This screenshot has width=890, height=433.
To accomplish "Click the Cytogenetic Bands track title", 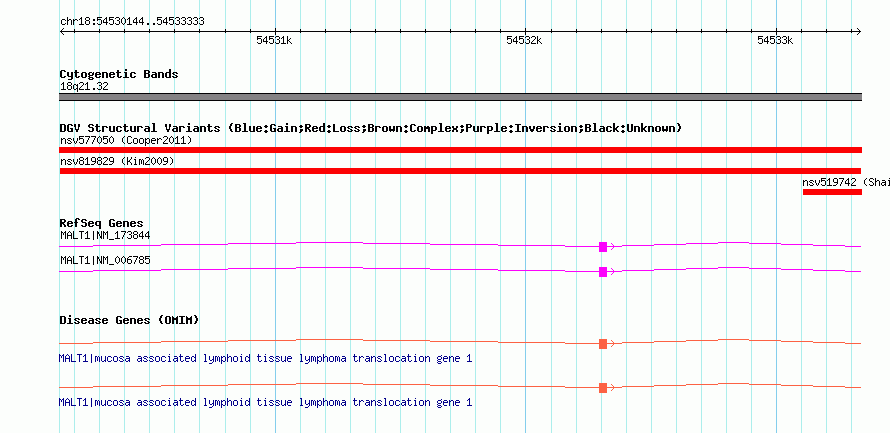I will tap(119, 74).
